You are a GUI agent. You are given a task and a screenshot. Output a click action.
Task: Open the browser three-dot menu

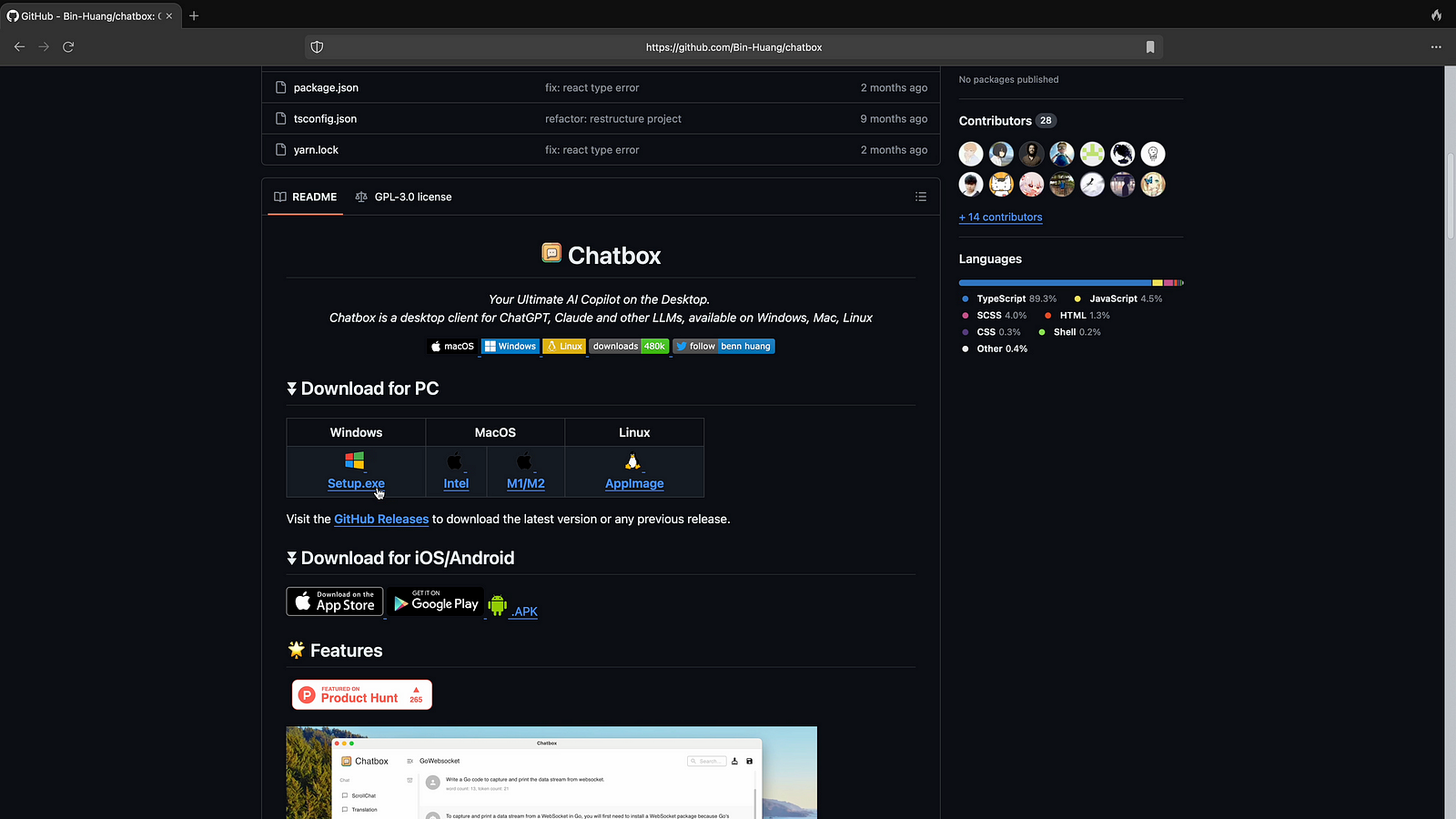pyautogui.click(x=1436, y=46)
